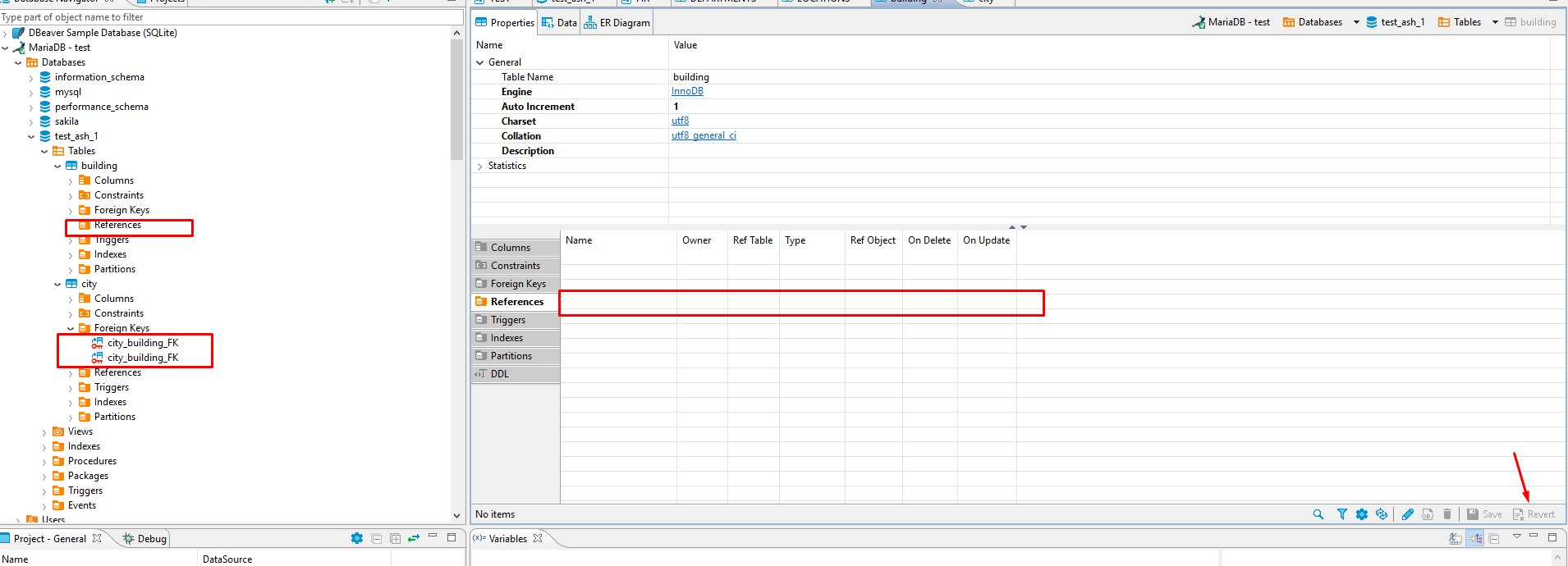Select first city_building_FK foreign key
The height and width of the screenshot is (566, 1568).
[142, 343]
